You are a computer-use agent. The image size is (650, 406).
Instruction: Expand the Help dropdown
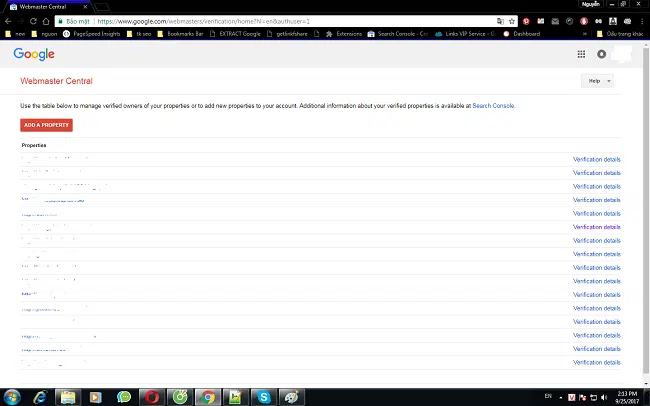pyautogui.click(x=597, y=81)
